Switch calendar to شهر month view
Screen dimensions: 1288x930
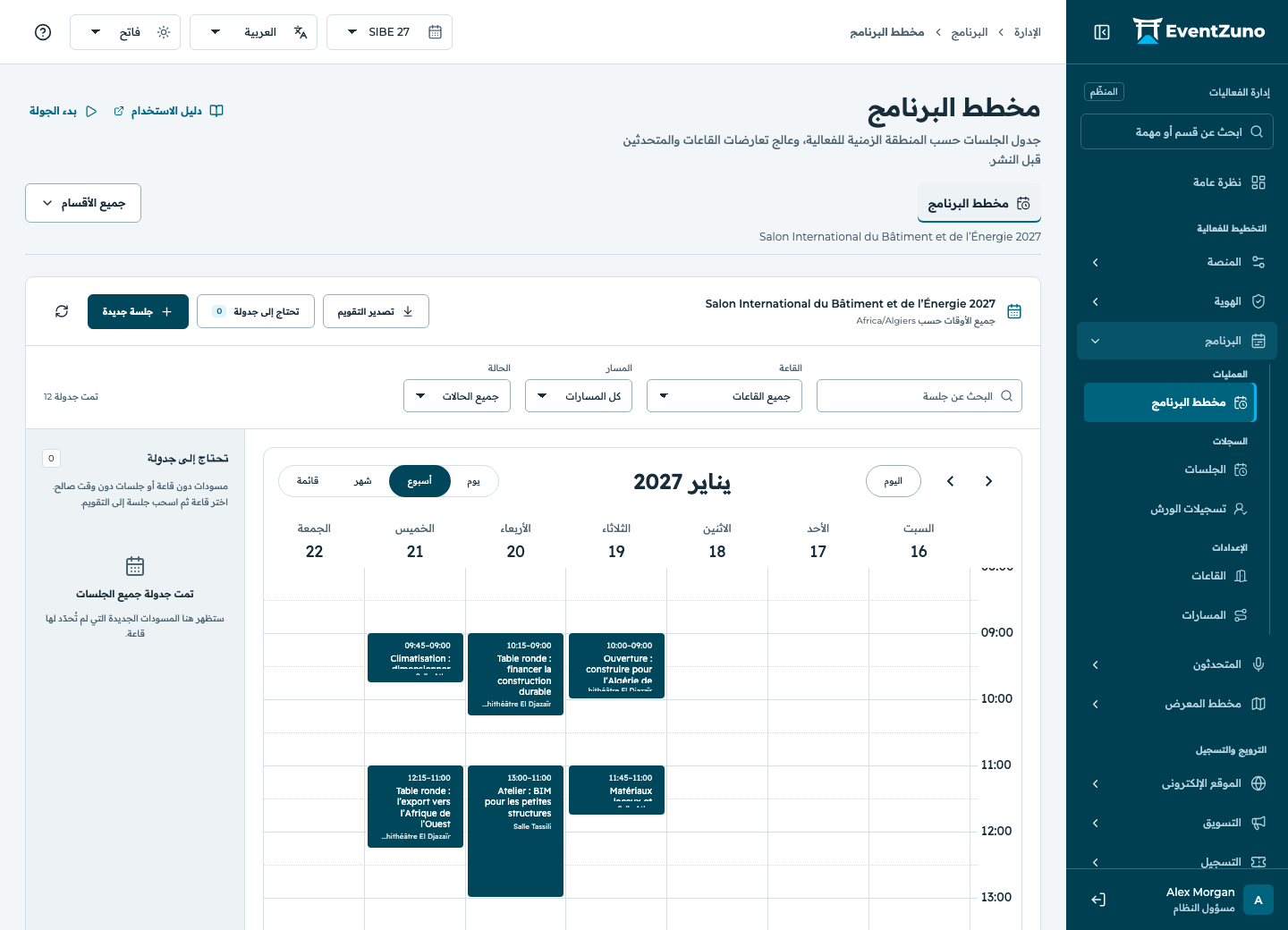click(362, 481)
